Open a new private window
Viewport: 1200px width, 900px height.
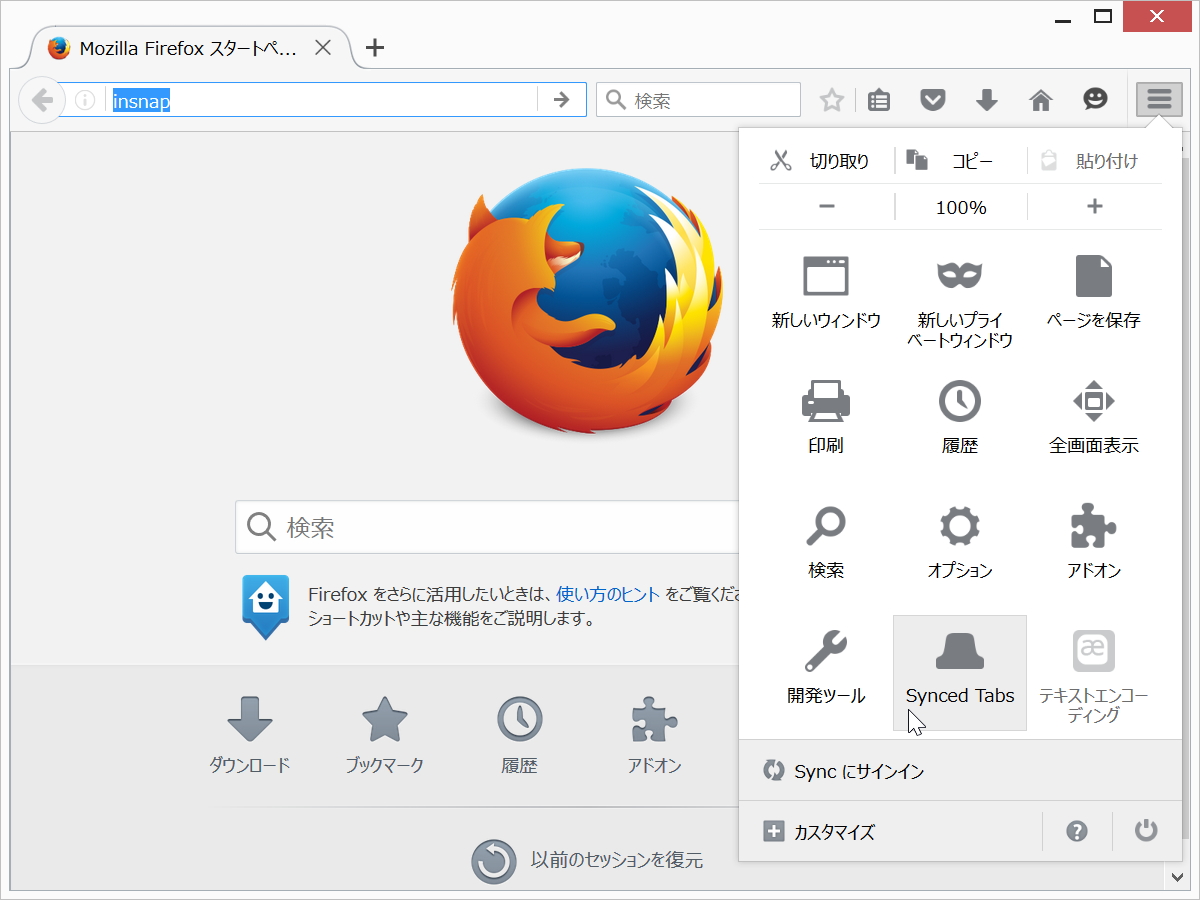click(x=959, y=290)
